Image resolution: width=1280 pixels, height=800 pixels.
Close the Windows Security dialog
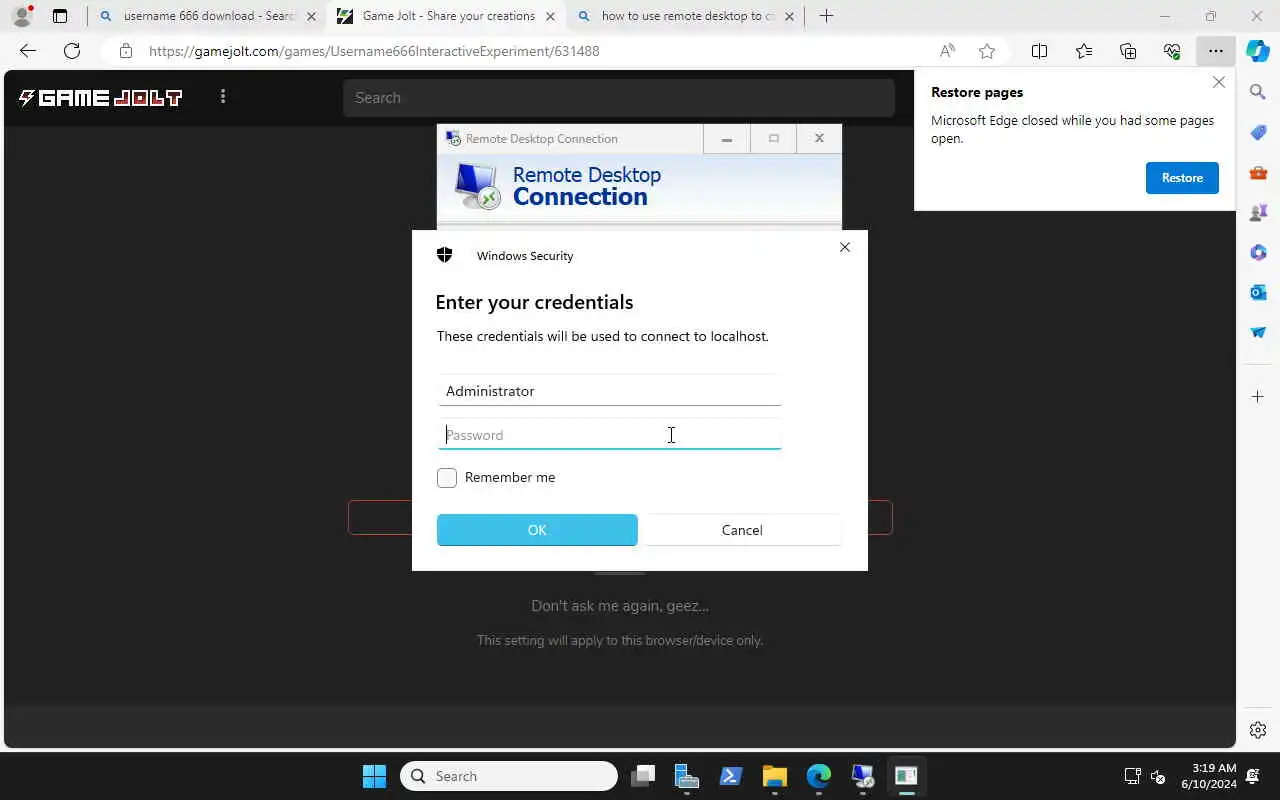pos(845,247)
